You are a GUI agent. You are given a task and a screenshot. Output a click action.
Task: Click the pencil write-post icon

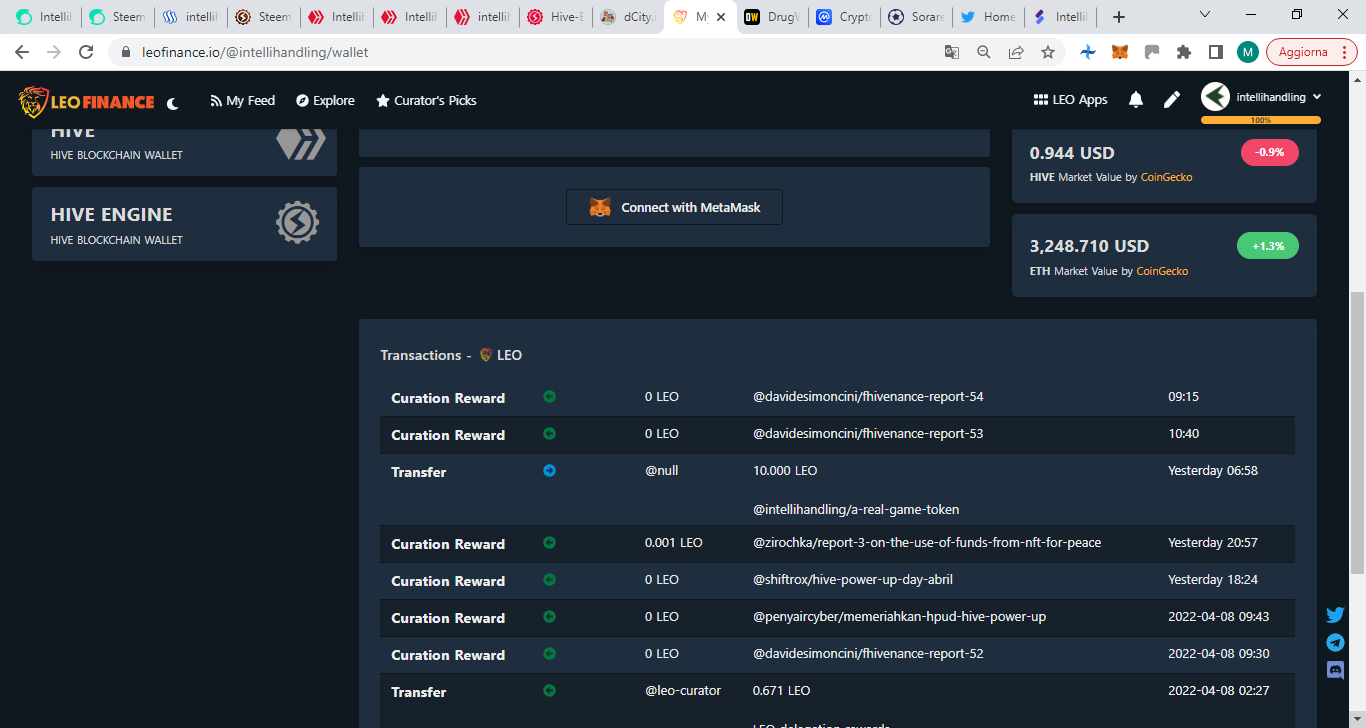coord(1172,99)
